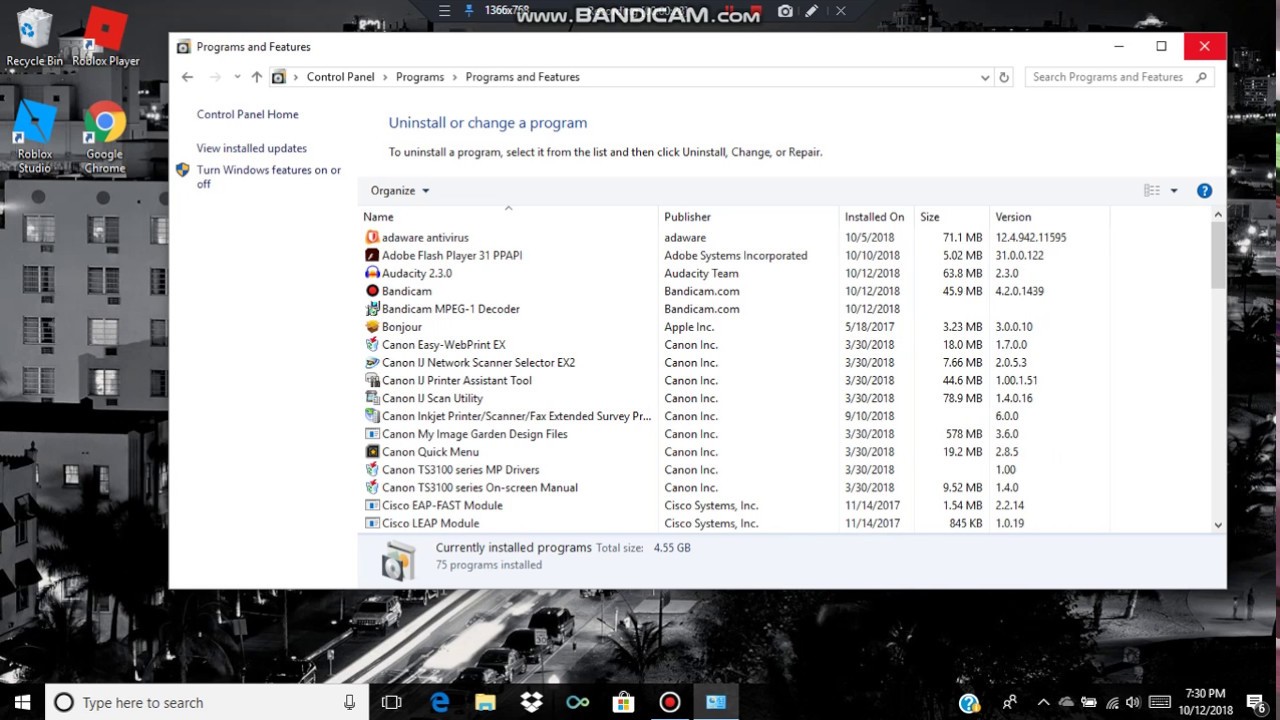Click the program list vertical scrollbar thumb
This screenshot has width=1280, height=720.
[x=1217, y=255]
